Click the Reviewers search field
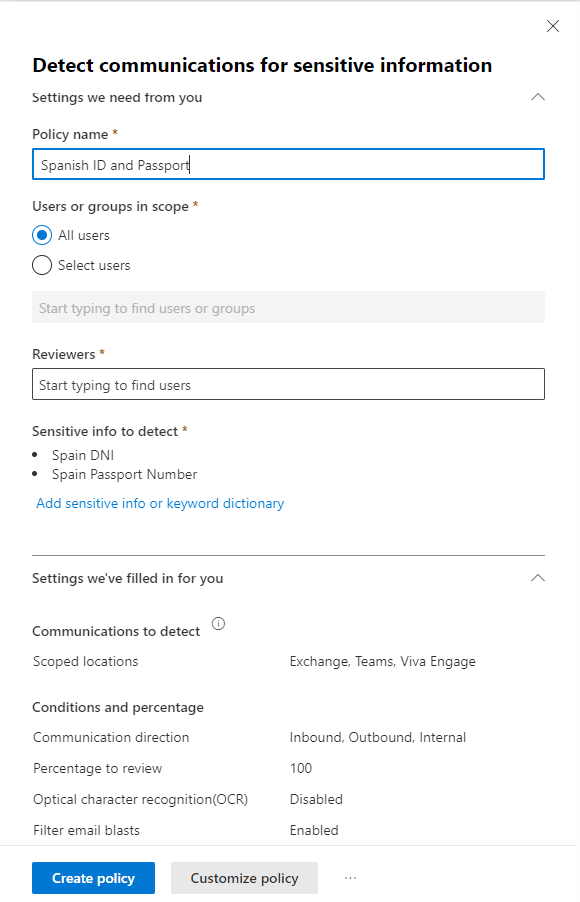 coord(288,384)
